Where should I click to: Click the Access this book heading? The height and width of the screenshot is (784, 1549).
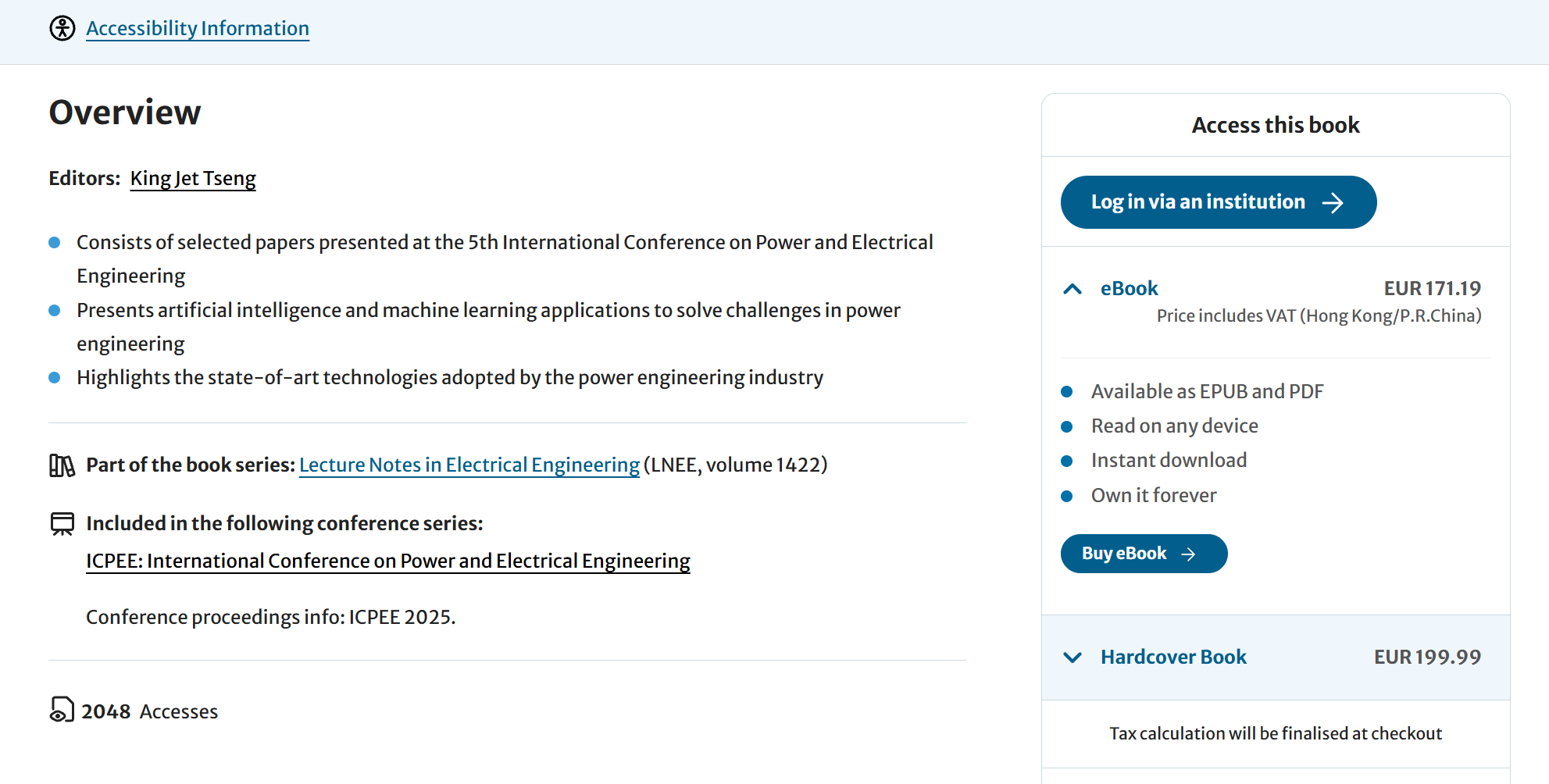[x=1275, y=125]
